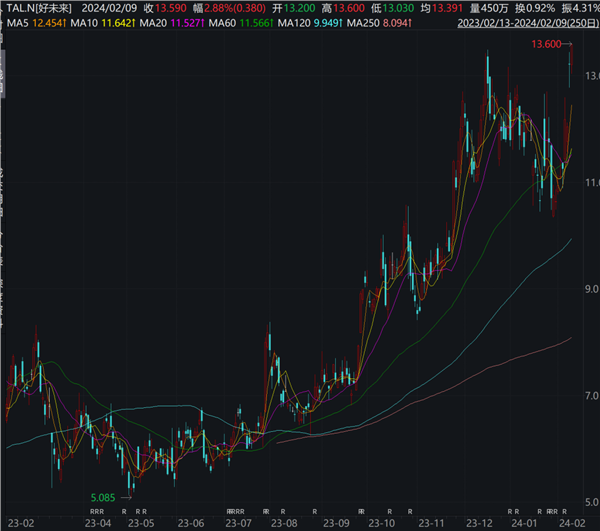
Task: Click the 23-09 time axis label
Action: pos(336,523)
